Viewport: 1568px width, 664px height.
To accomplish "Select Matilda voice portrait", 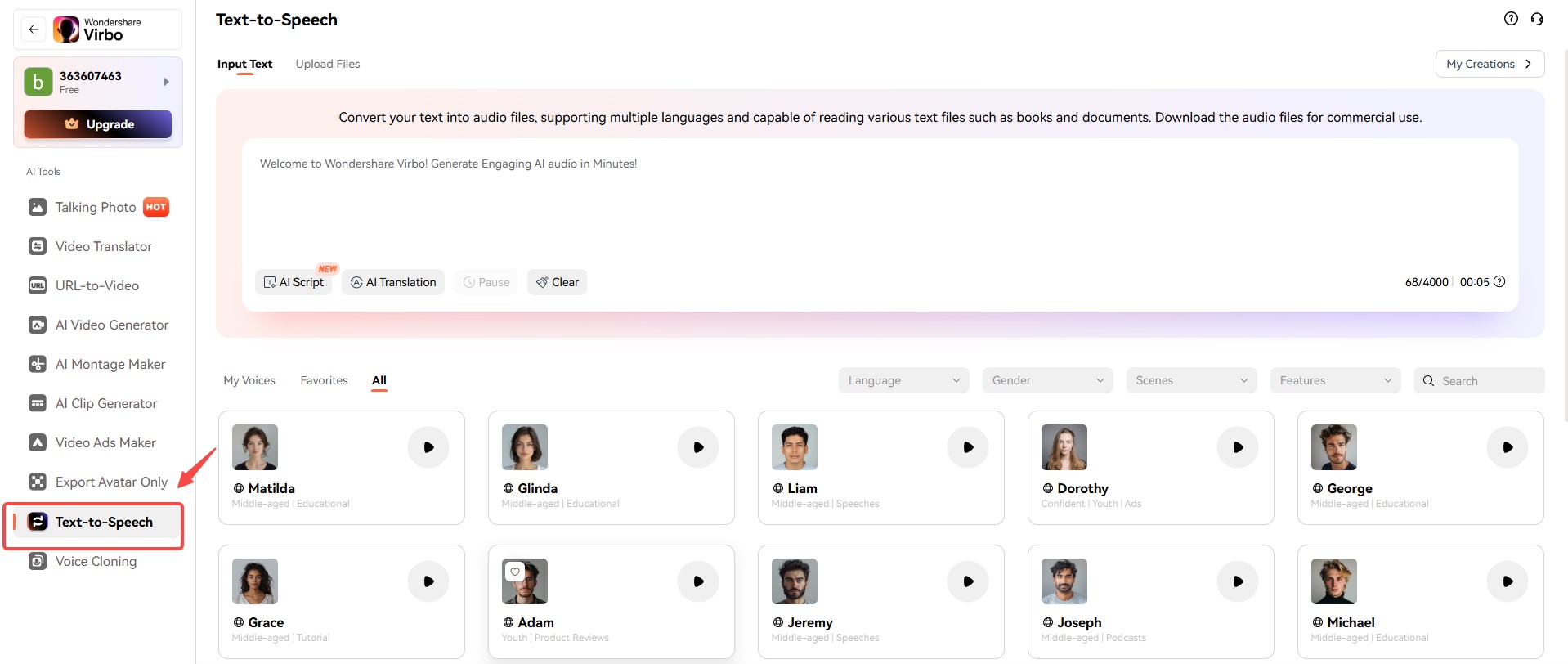I will tap(255, 447).
